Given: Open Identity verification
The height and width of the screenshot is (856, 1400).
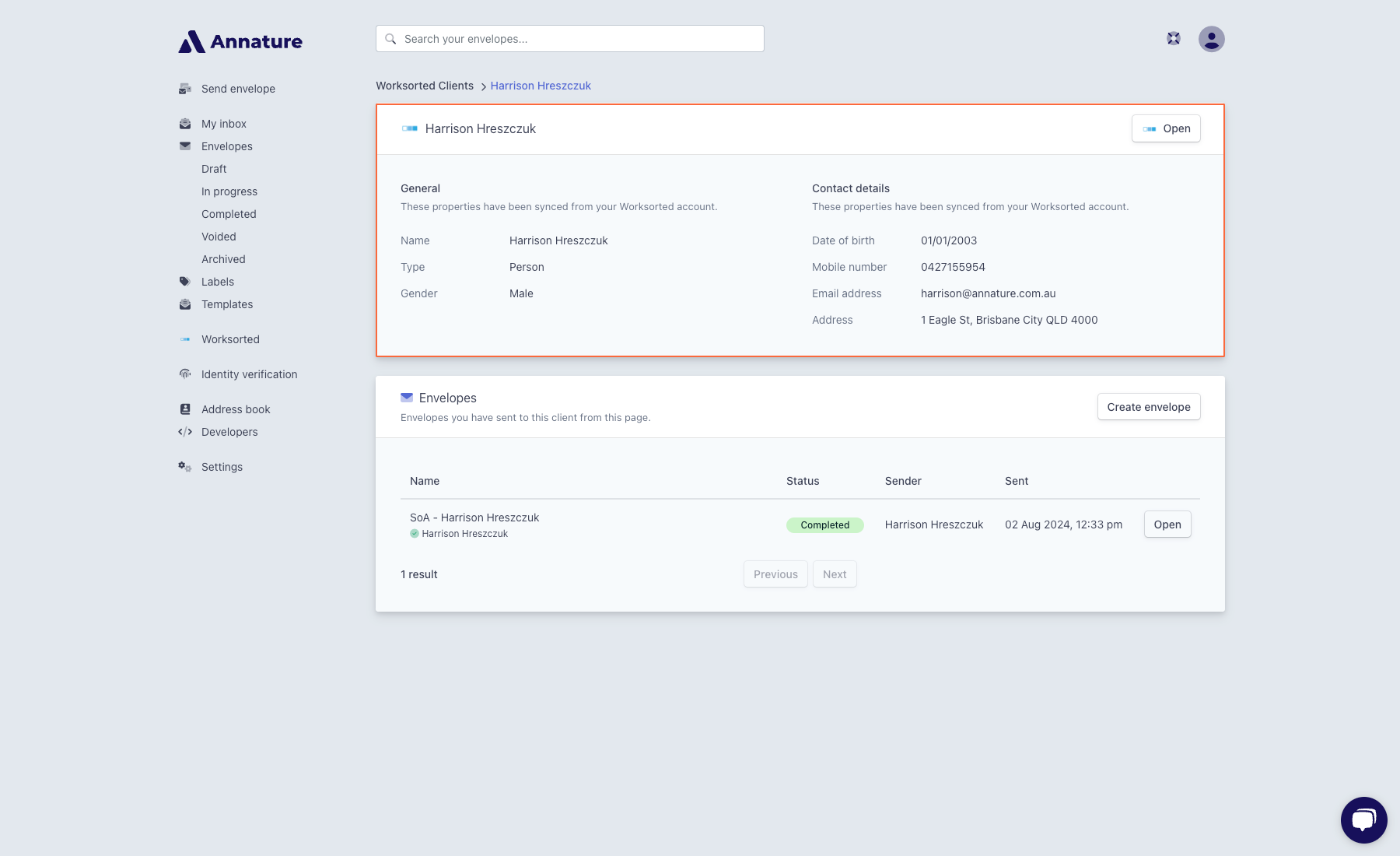Looking at the screenshot, I should 249,374.
